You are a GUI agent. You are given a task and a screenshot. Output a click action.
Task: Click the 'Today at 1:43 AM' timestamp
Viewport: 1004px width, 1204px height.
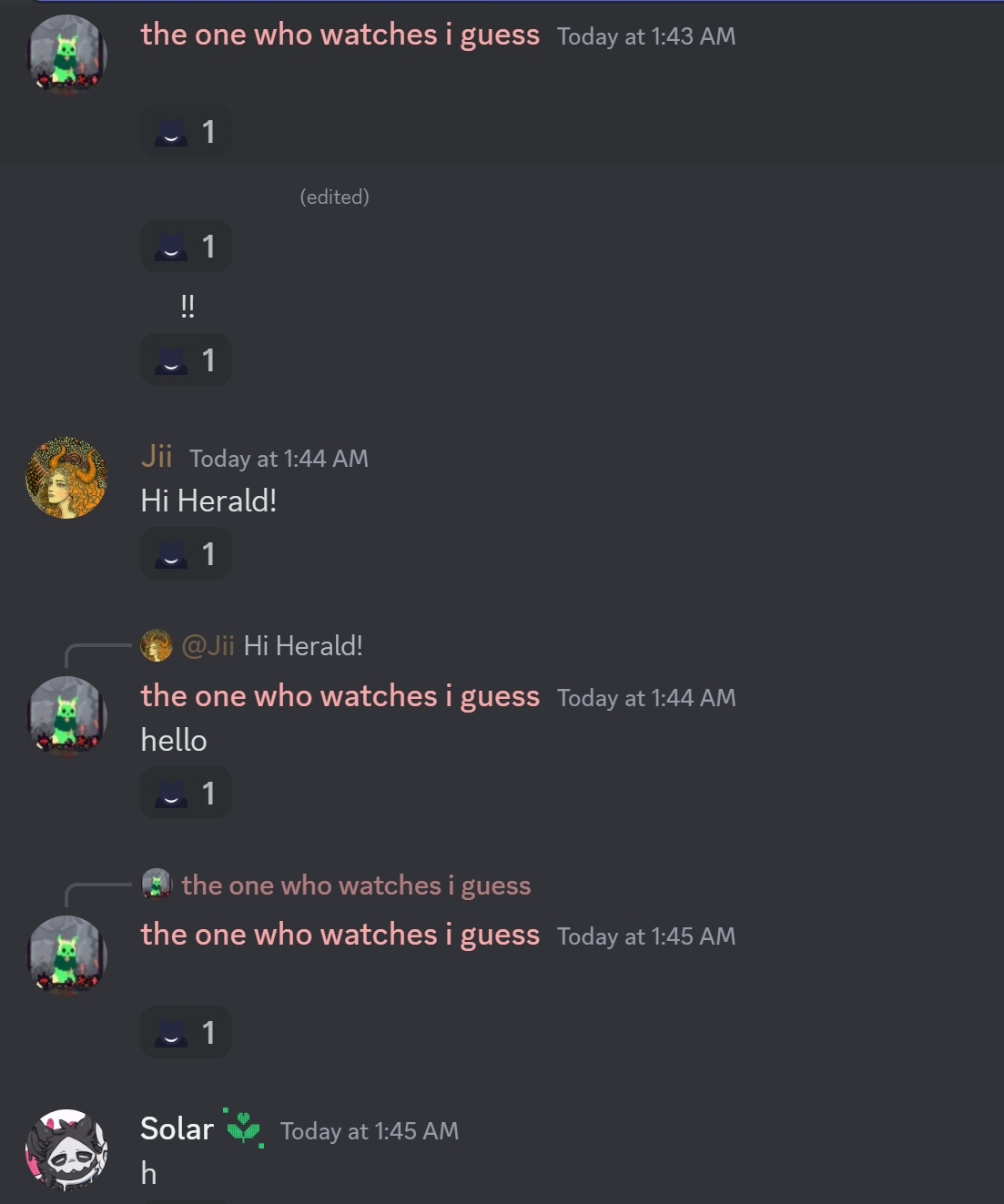tap(646, 36)
